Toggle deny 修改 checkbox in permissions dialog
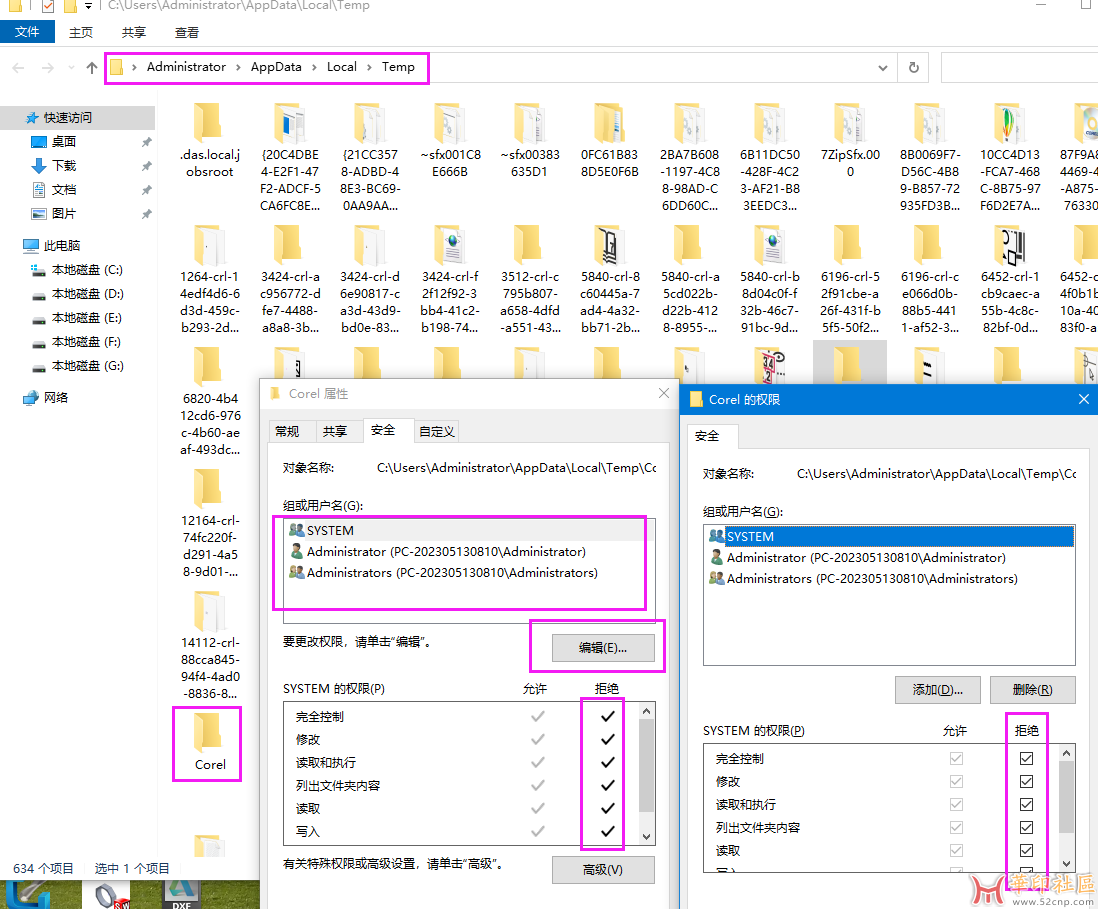The height and width of the screenshot is (909, 1098). click(1027, 782)
